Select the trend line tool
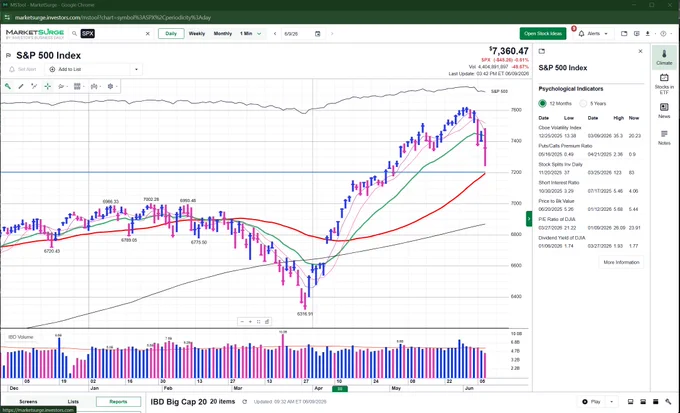Screen dimensions: 680x413 click(x=34, y=86)
